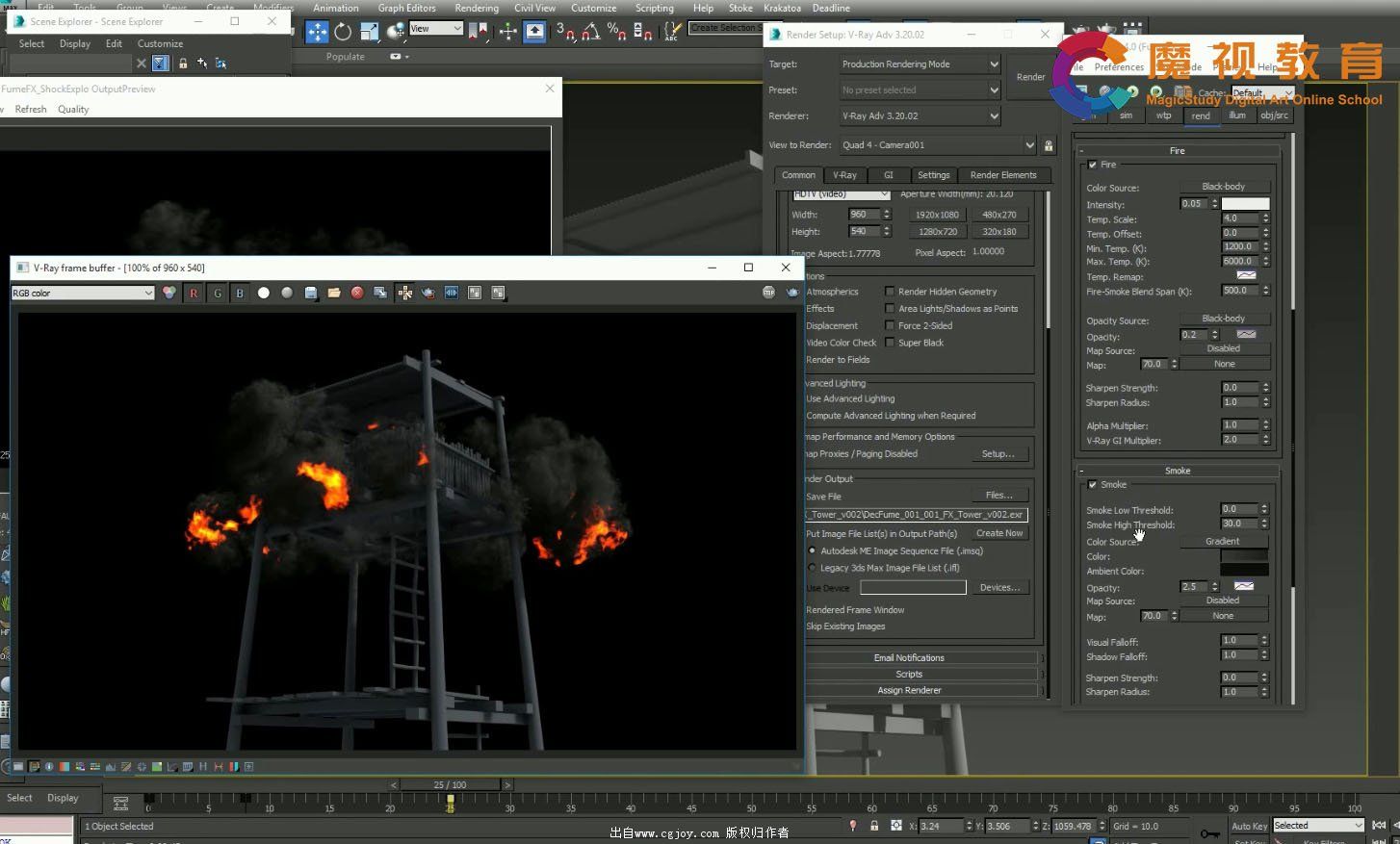Viewport: 1400px width, 844px height.
Task: Enable Super Black checkbox
Action: 890,344
